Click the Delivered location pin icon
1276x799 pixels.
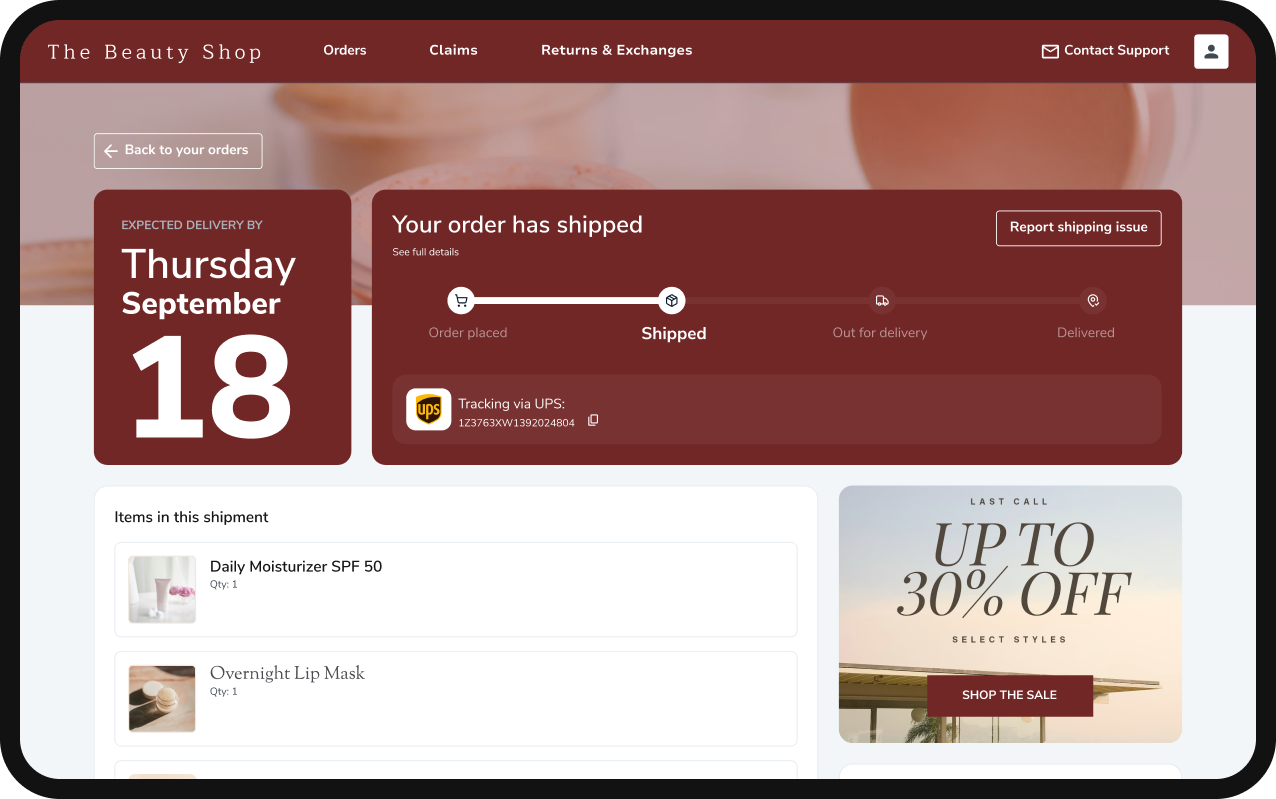(1093, 300)
